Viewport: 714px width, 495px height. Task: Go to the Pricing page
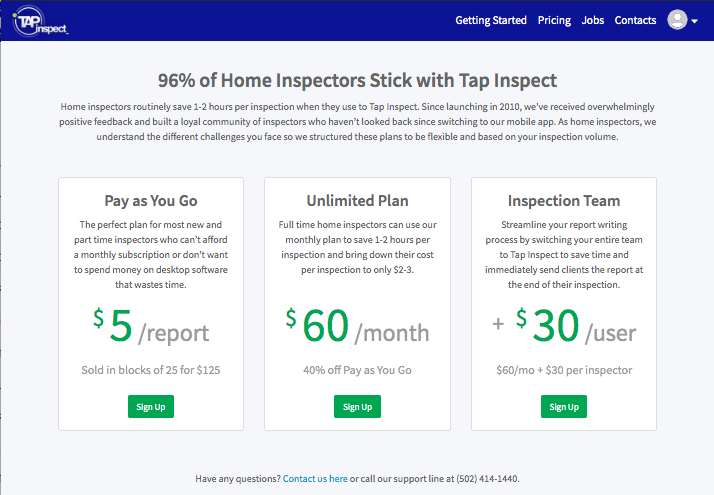pos(554,20)
